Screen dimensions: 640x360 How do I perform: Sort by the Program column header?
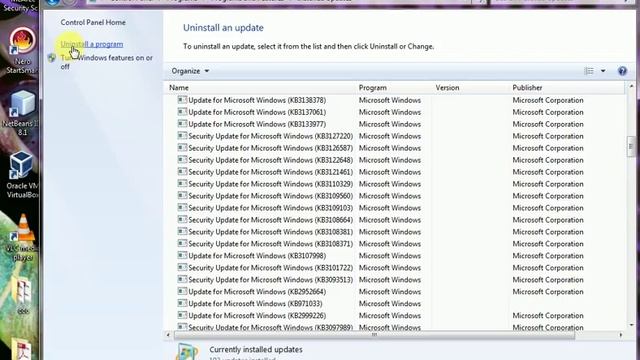pos(373,88)
